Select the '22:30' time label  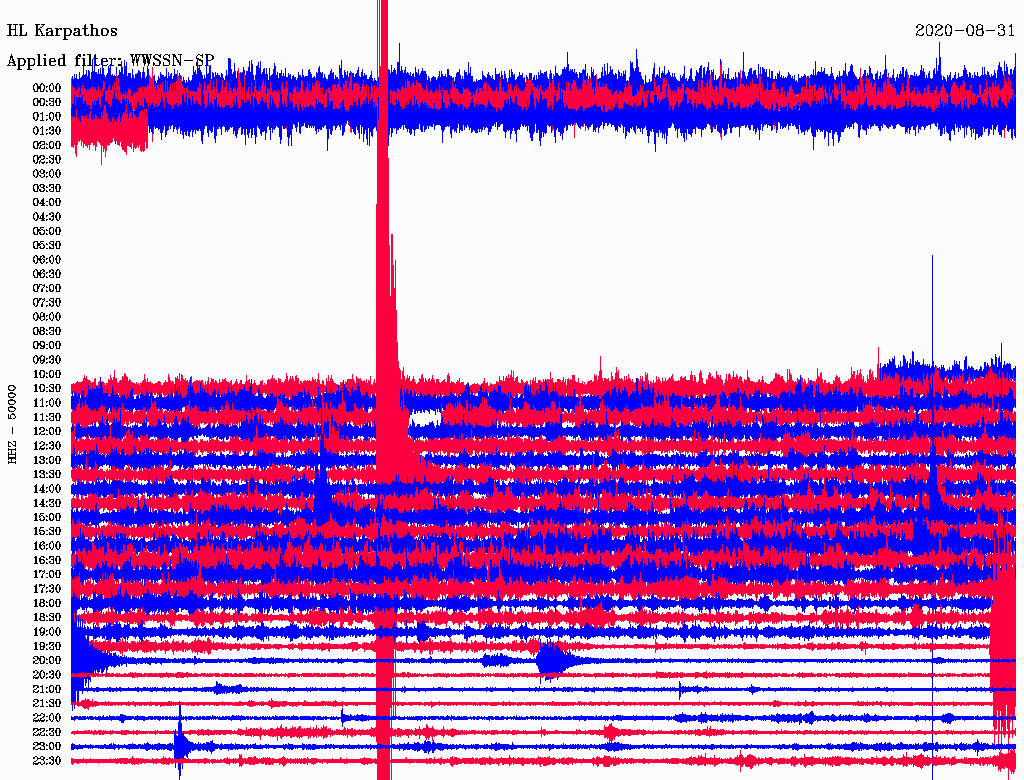(47, 732)
